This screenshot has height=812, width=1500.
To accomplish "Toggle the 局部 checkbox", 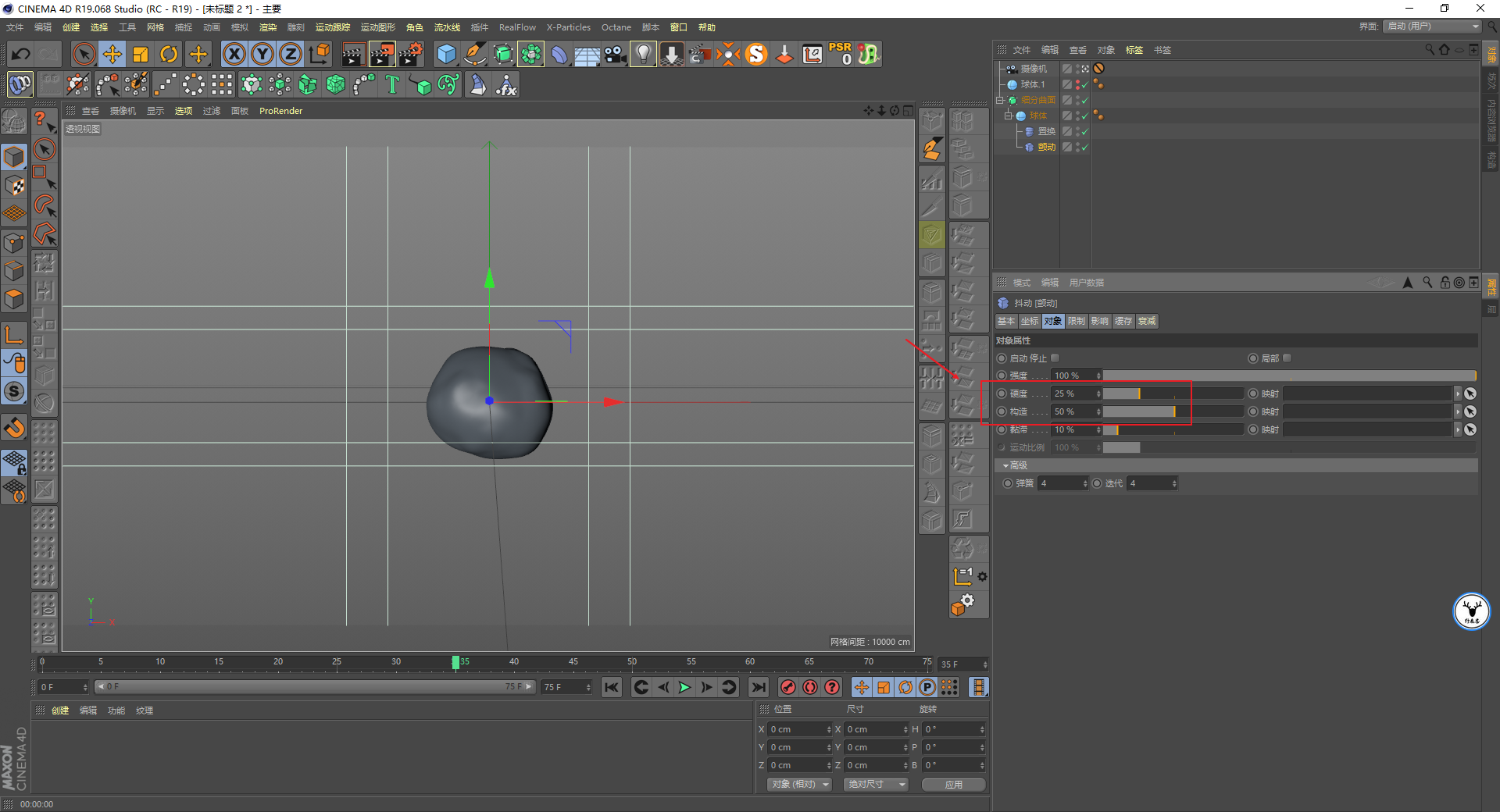I will pos(1287,358).
